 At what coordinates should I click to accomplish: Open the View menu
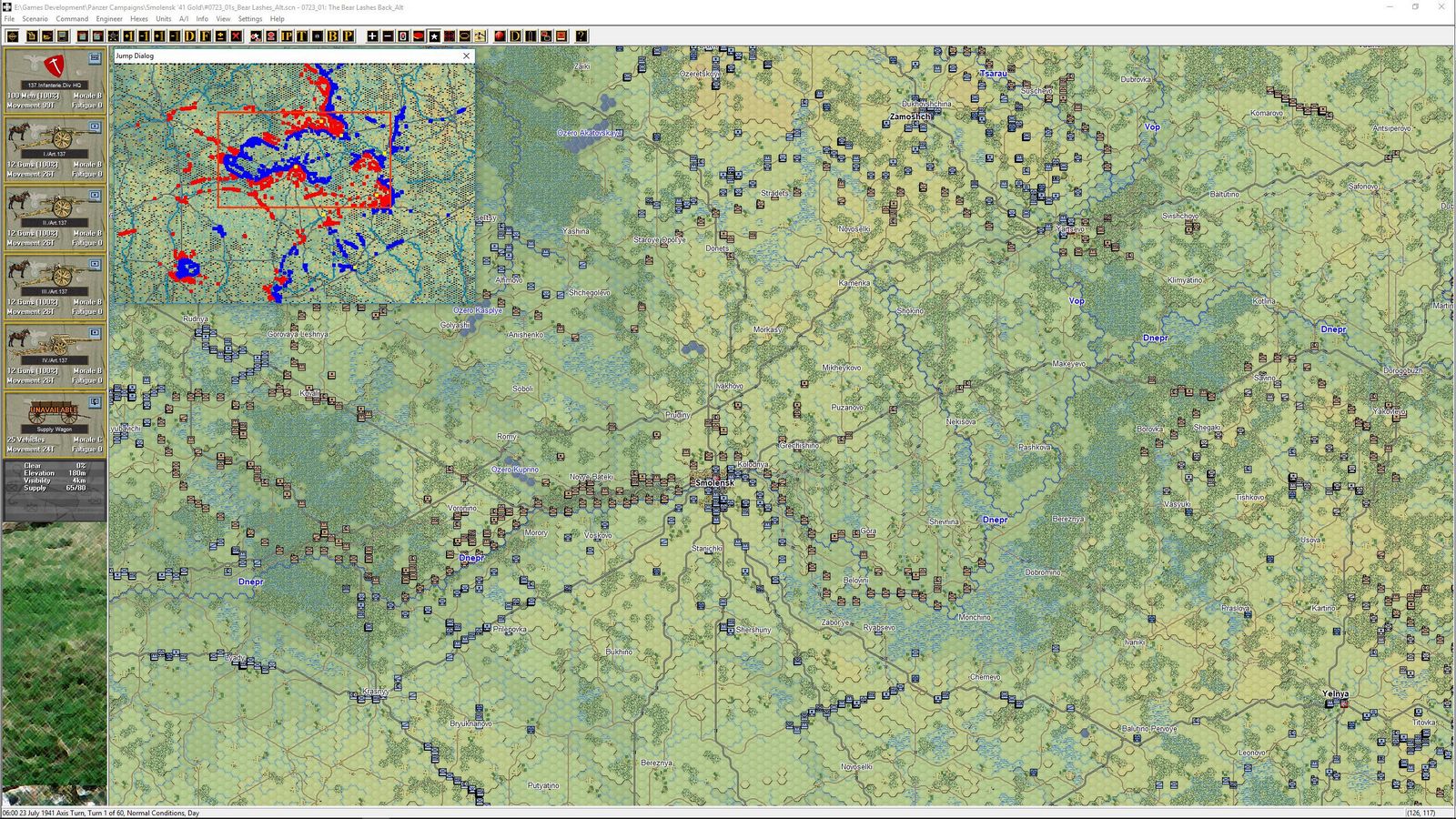[x=223, y=18]
